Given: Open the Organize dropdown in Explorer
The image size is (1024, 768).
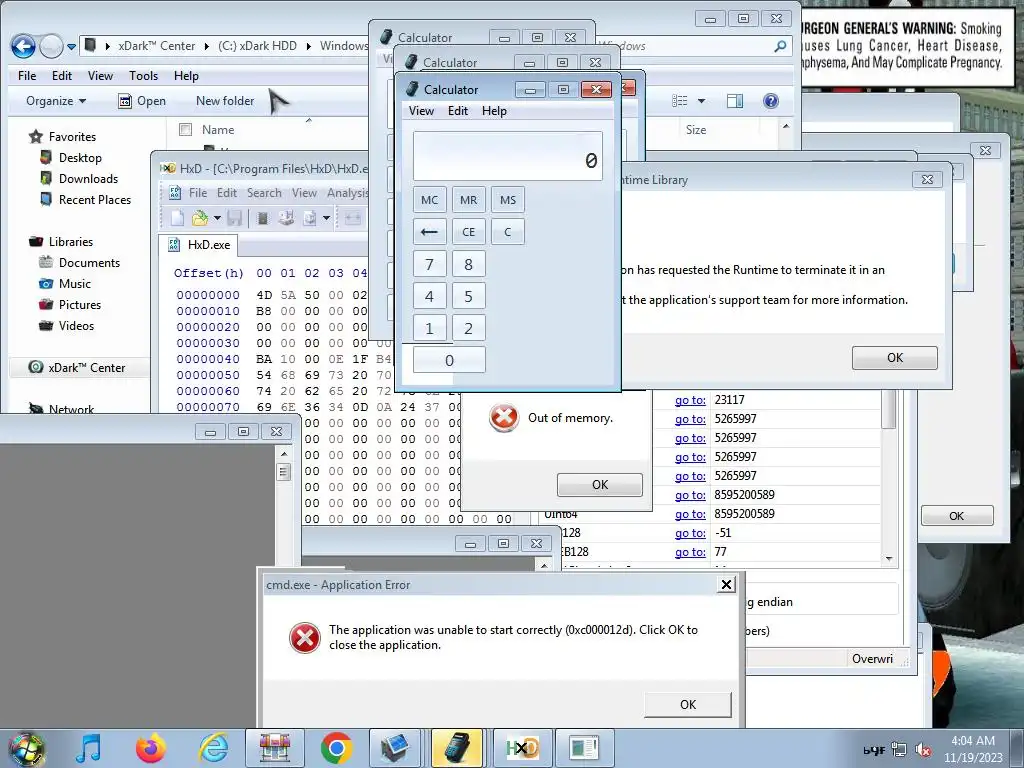Looking at the screenshot, I should coord(56,101).
